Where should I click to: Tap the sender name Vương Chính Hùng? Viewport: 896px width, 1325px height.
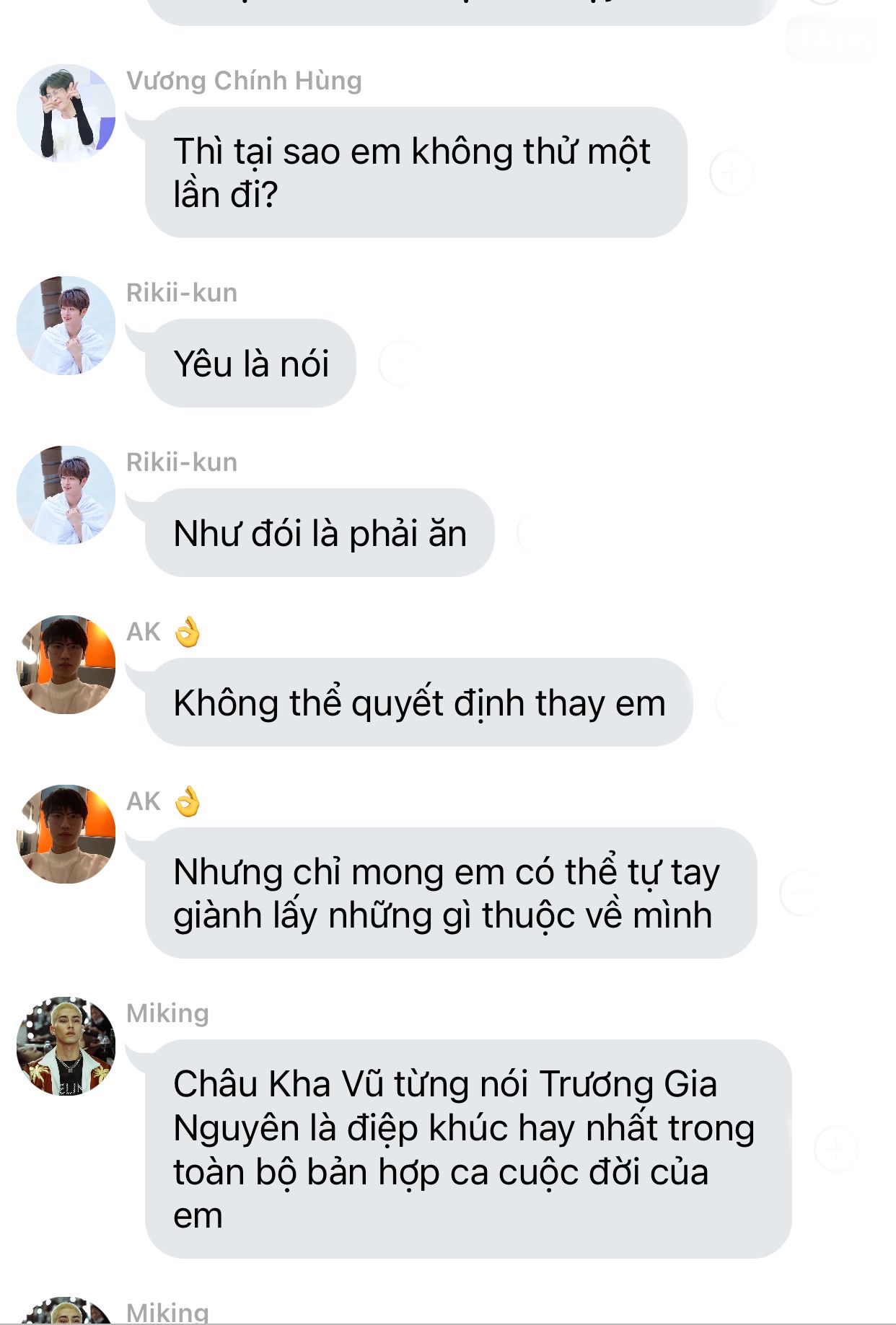click(244, 81)
